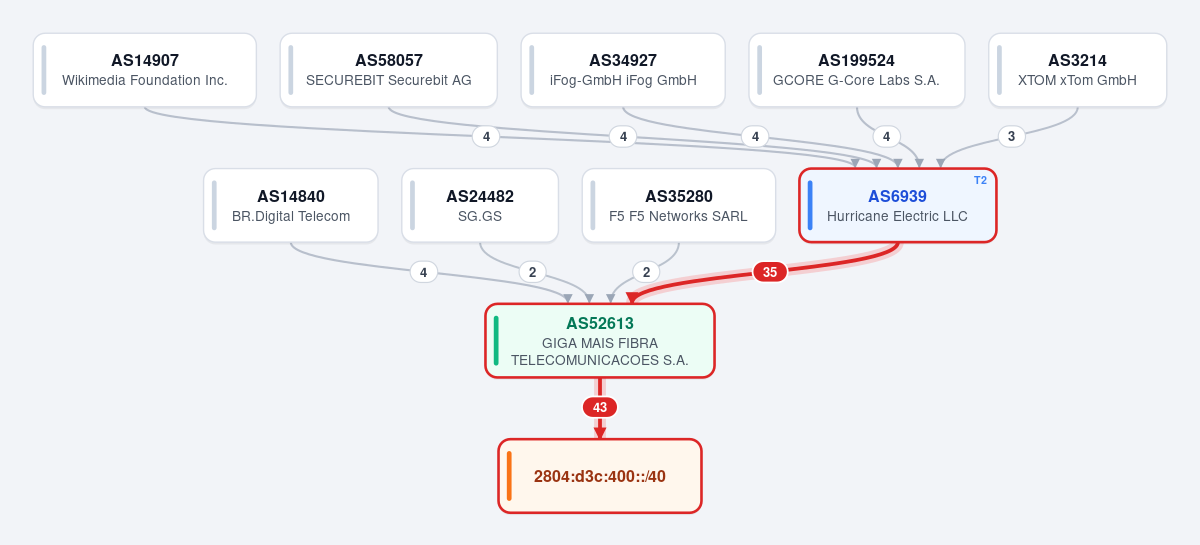
Task: Click the AS58057 SECUREBIT node
Action: pyautogui.click(x=389, y=70)
